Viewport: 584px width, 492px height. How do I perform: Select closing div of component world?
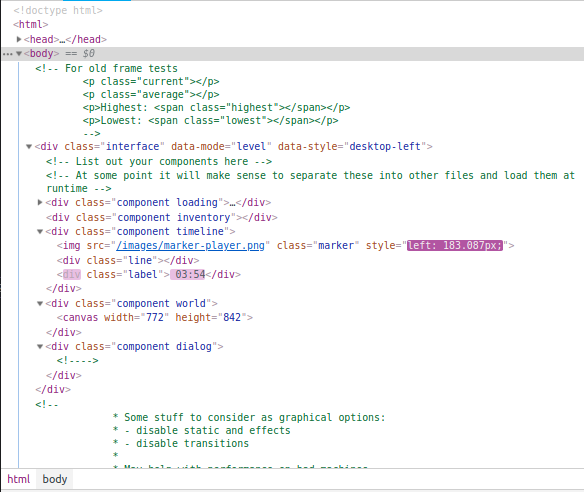tap(64, 332)
